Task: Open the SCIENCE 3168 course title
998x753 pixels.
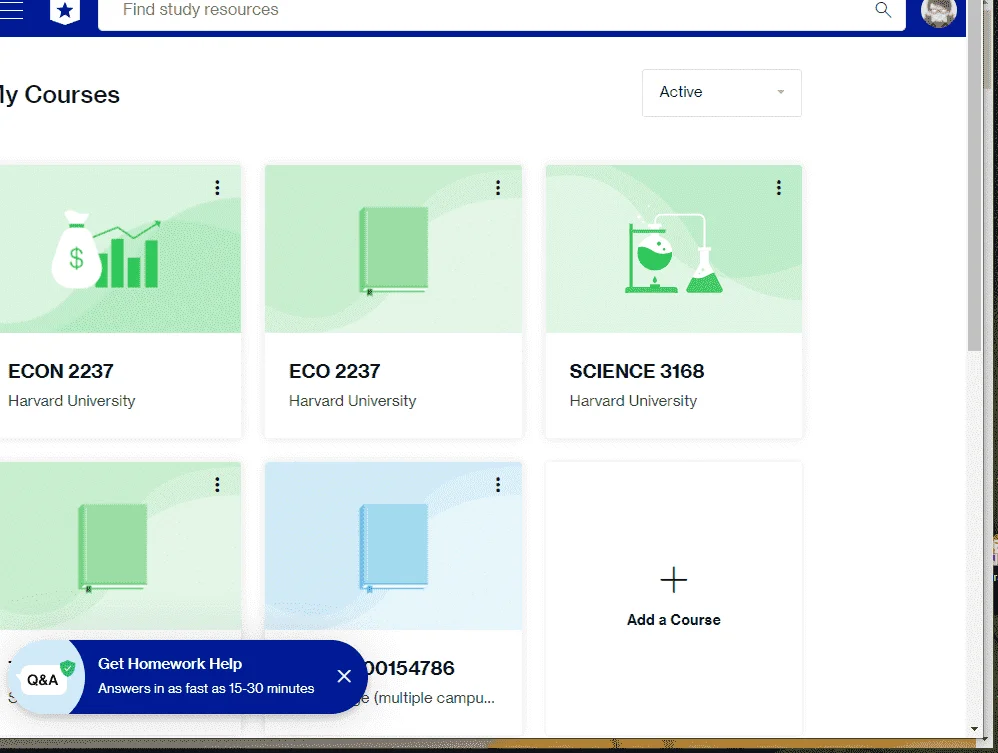Action: (x=636, y=371)
